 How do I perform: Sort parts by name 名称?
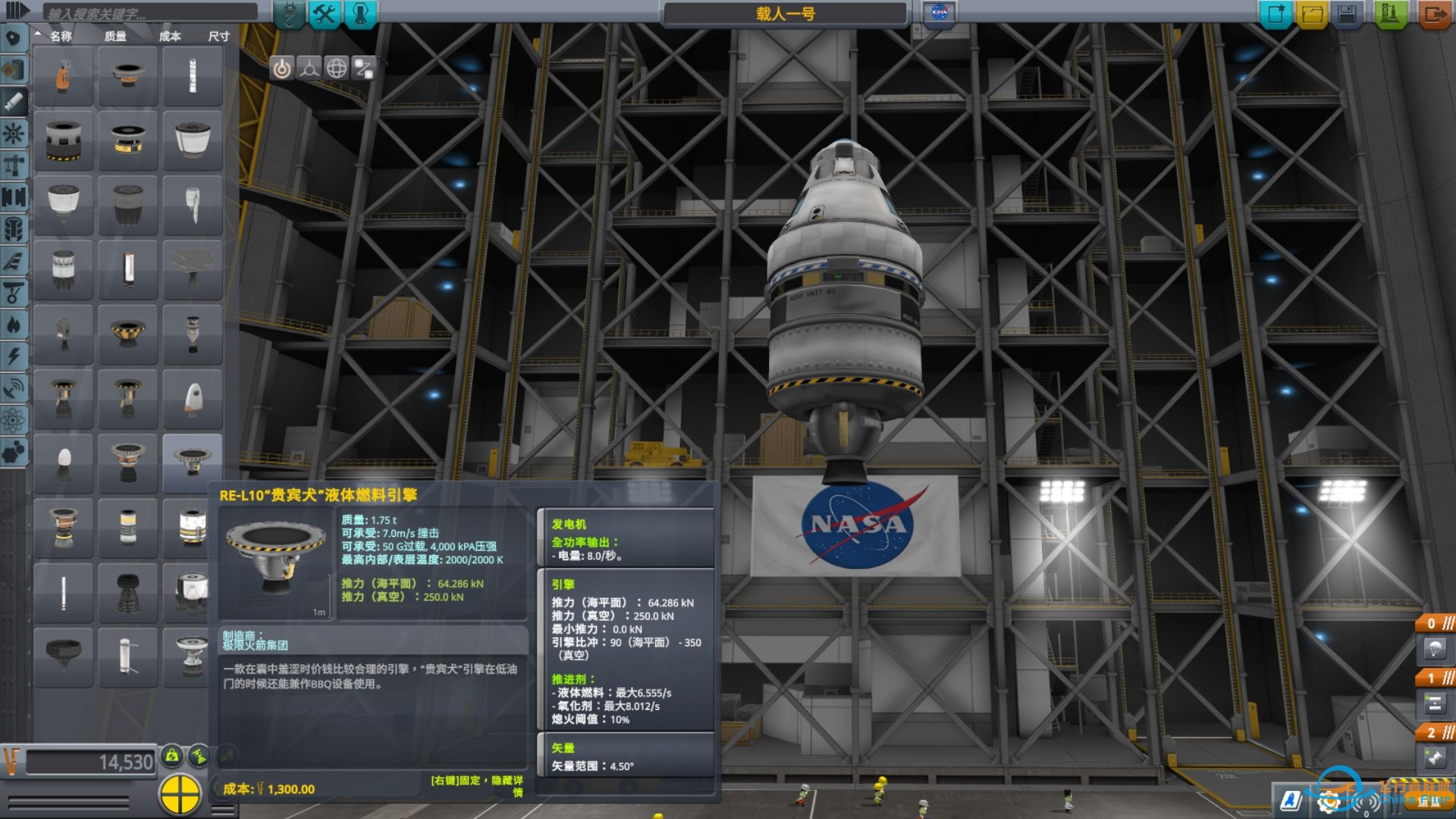click(x=61, y=36)
